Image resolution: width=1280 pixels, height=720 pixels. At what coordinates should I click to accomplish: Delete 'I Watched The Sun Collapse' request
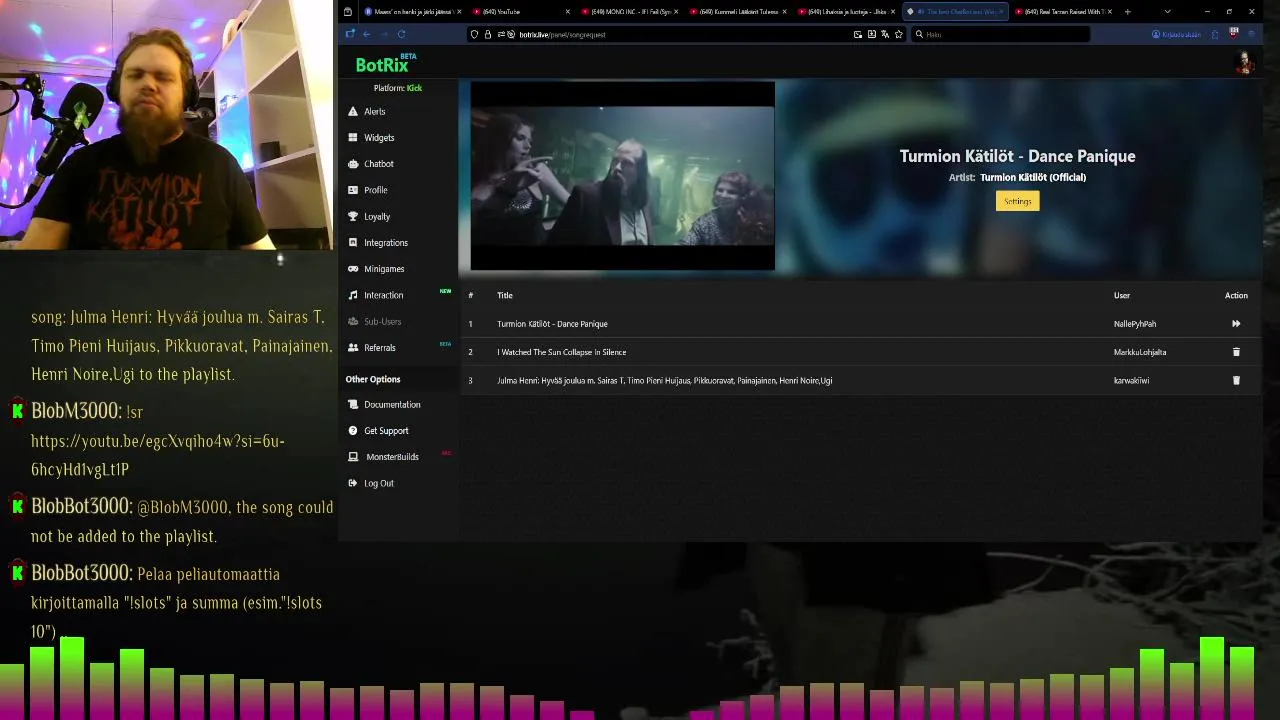click(x=1236, y=352)
